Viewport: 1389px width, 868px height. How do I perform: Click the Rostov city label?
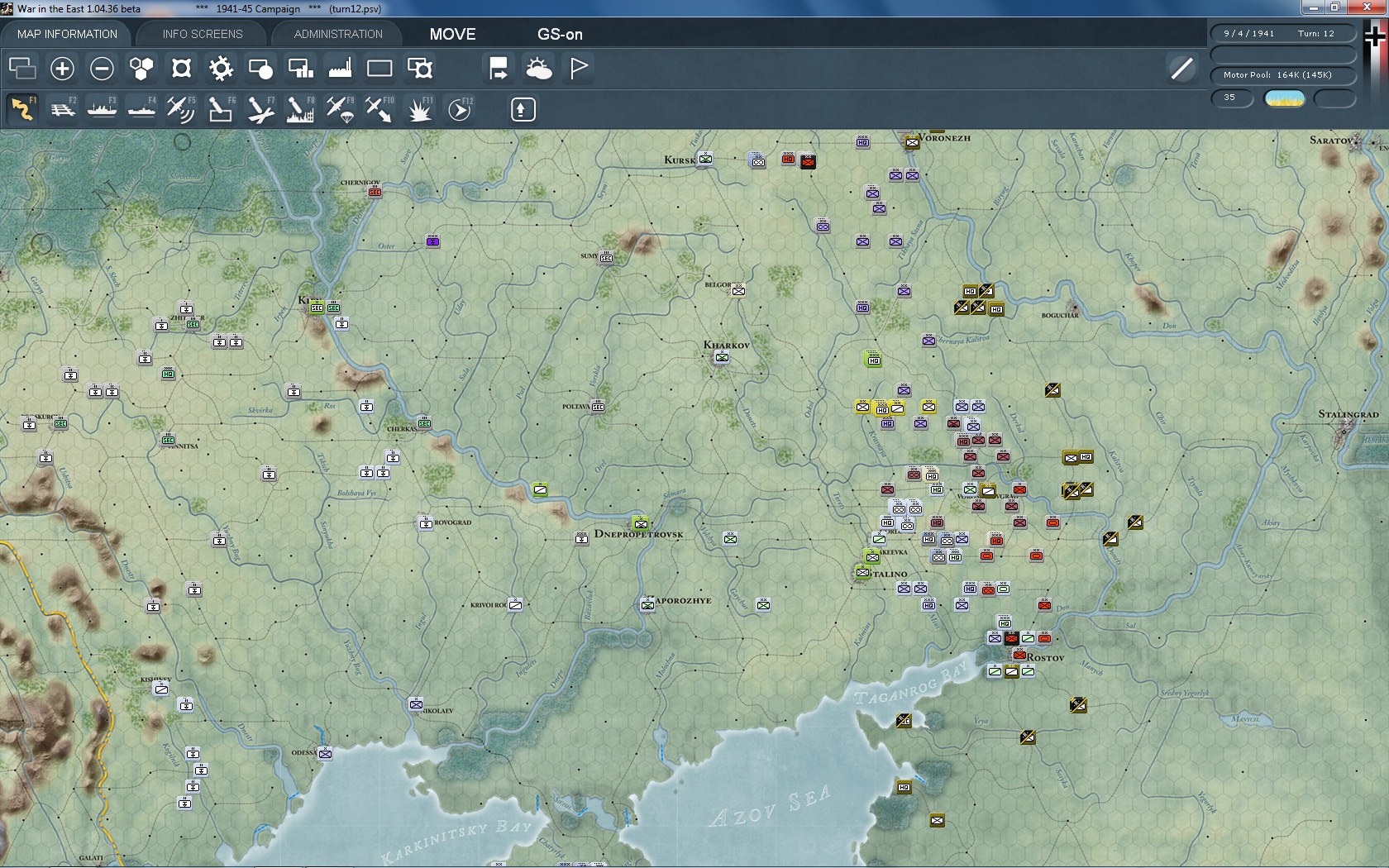[1045, 658]
